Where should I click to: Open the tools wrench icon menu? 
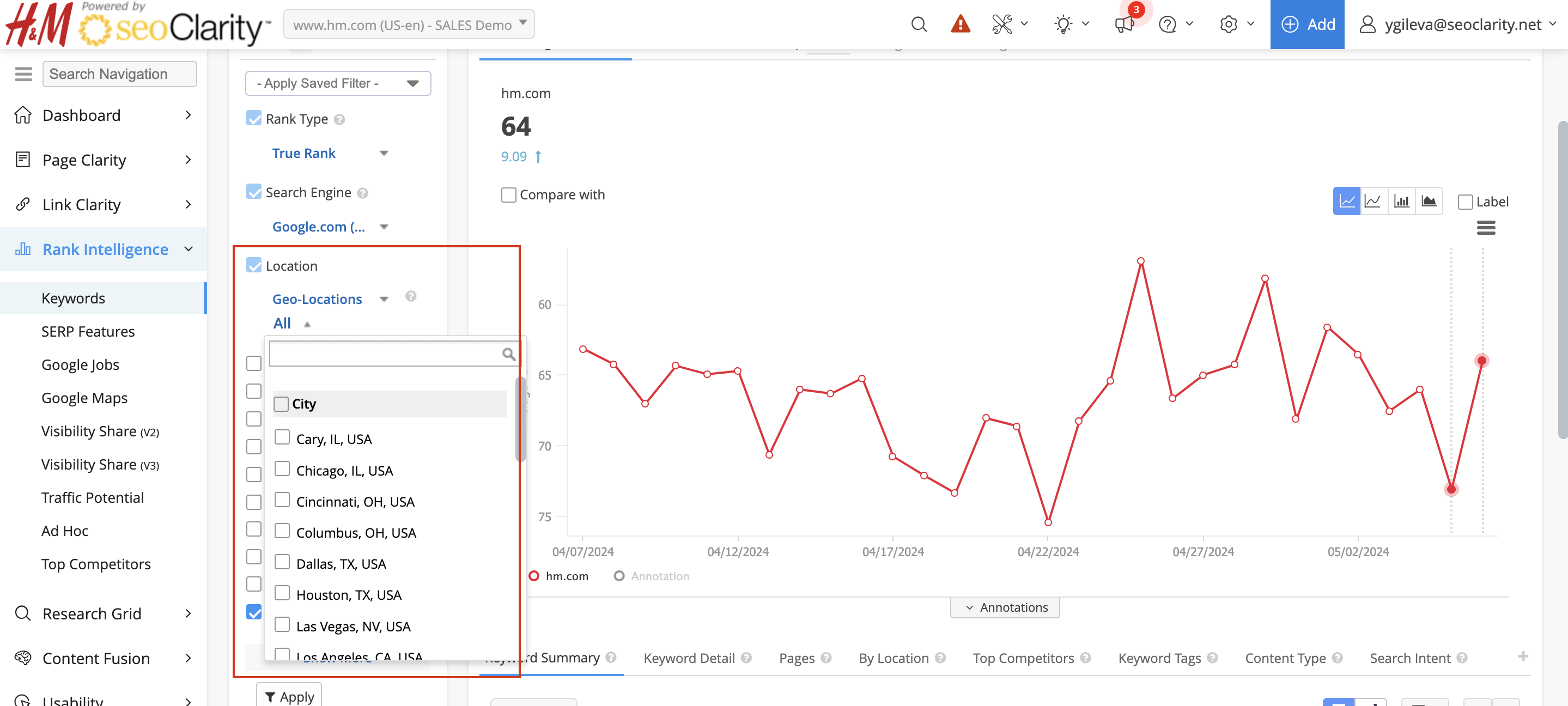[1001, 25]
